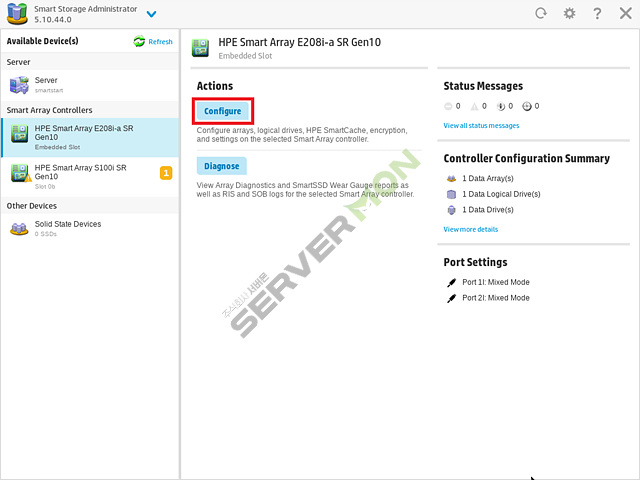Click the critical status message count icon
640x480 pixels.
448,107
